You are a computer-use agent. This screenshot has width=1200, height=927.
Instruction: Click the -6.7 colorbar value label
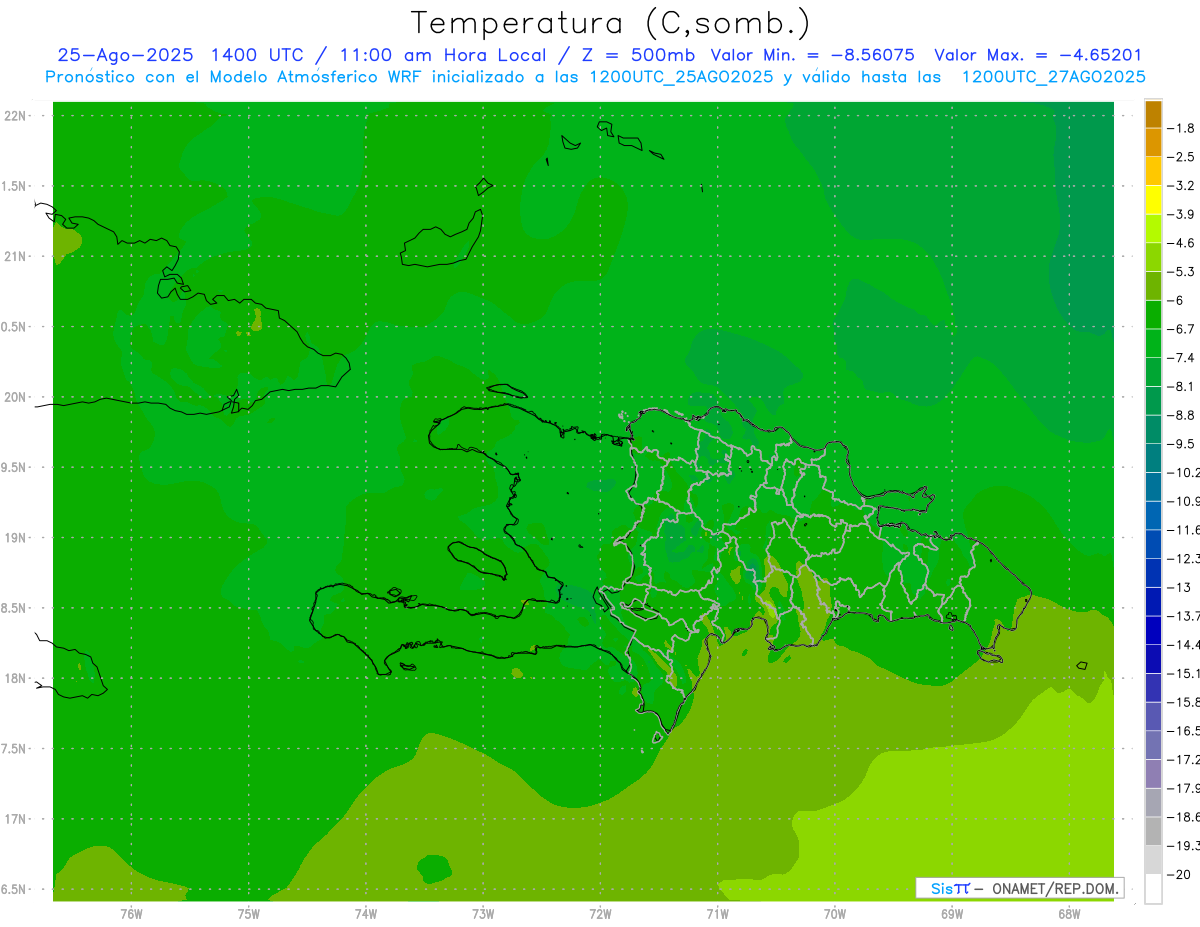click(x=1181, y=329)
